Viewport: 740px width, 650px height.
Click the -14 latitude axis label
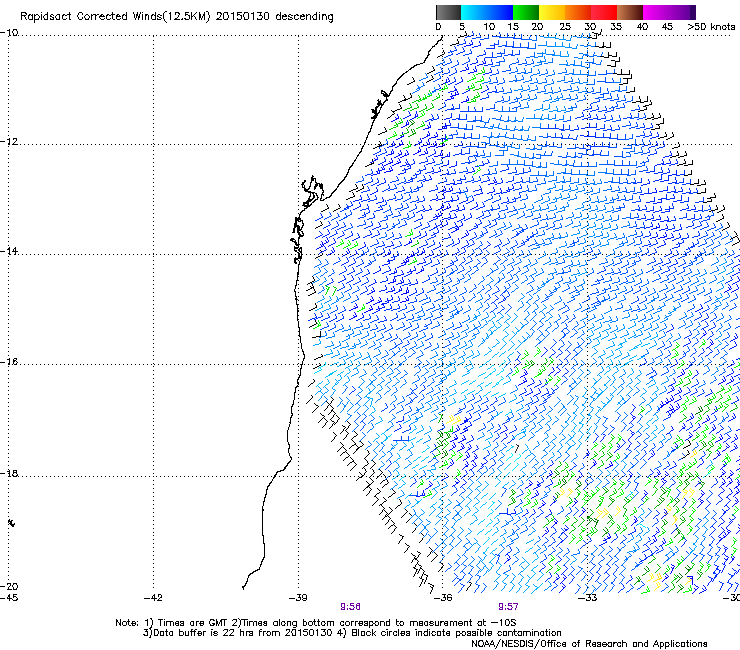tap(9, 252)
